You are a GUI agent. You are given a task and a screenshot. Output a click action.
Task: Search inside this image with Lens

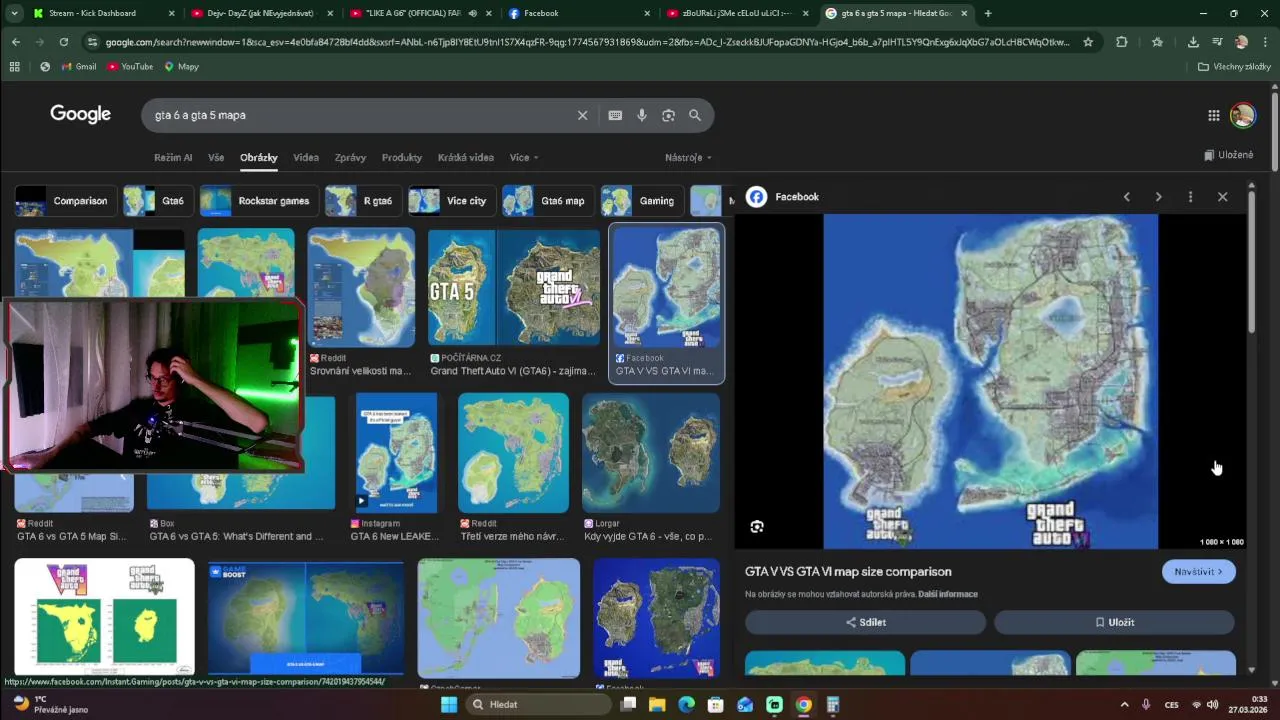point(757,527)
